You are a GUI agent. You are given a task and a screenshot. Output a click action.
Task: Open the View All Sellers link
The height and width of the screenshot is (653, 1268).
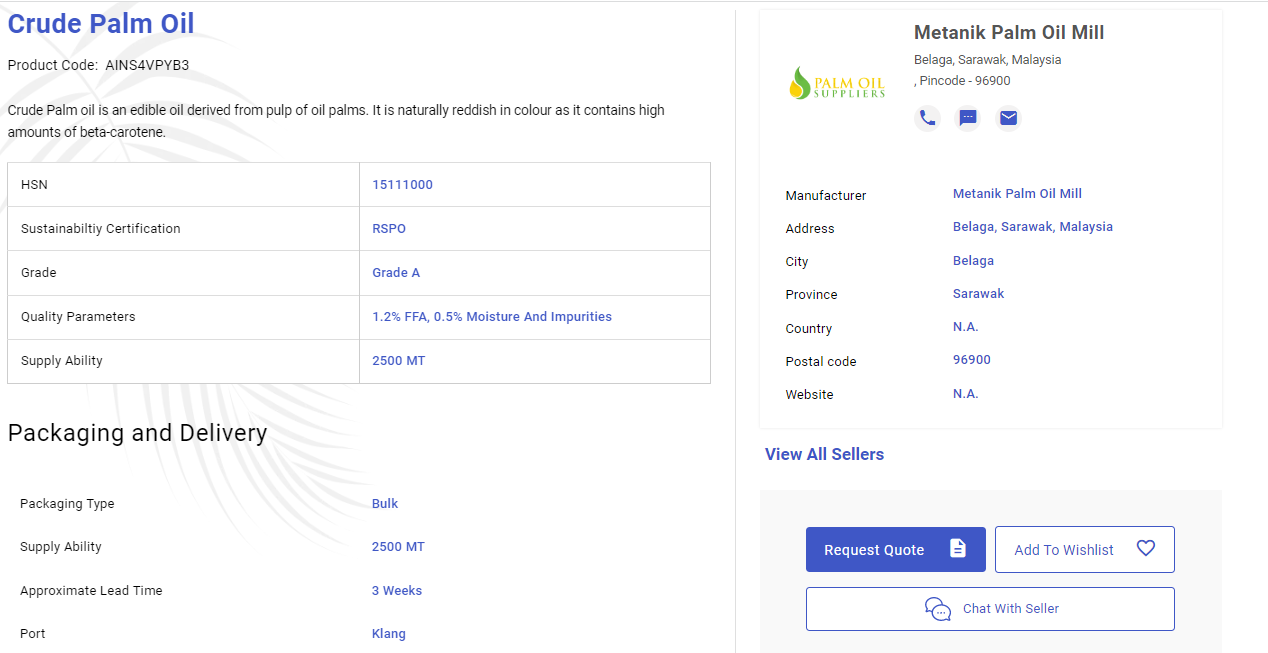[824, 454]
